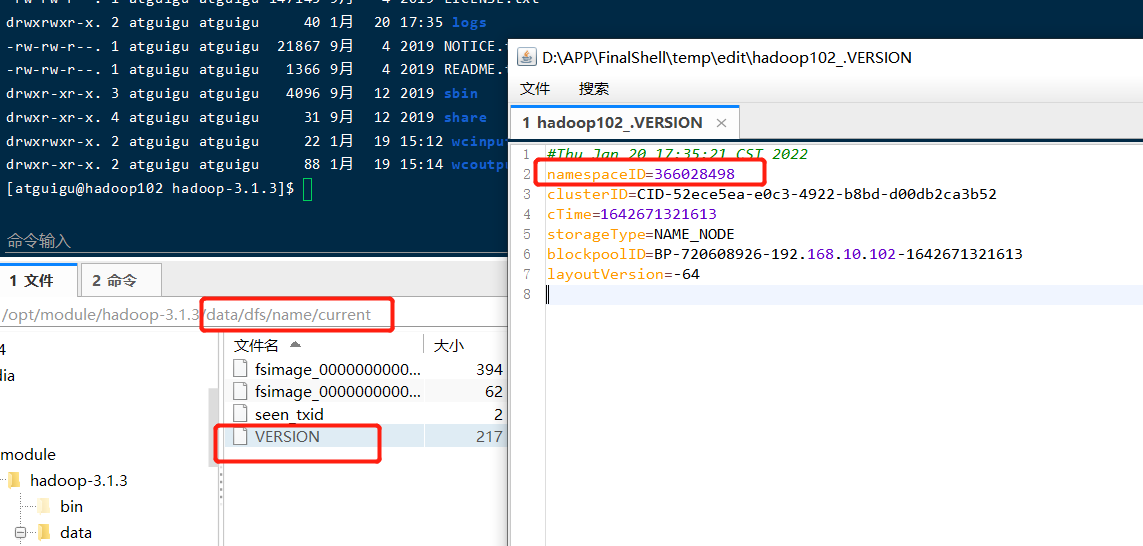
Task: Place the cursor on empty line 8 in the editor
Action: 844,295
